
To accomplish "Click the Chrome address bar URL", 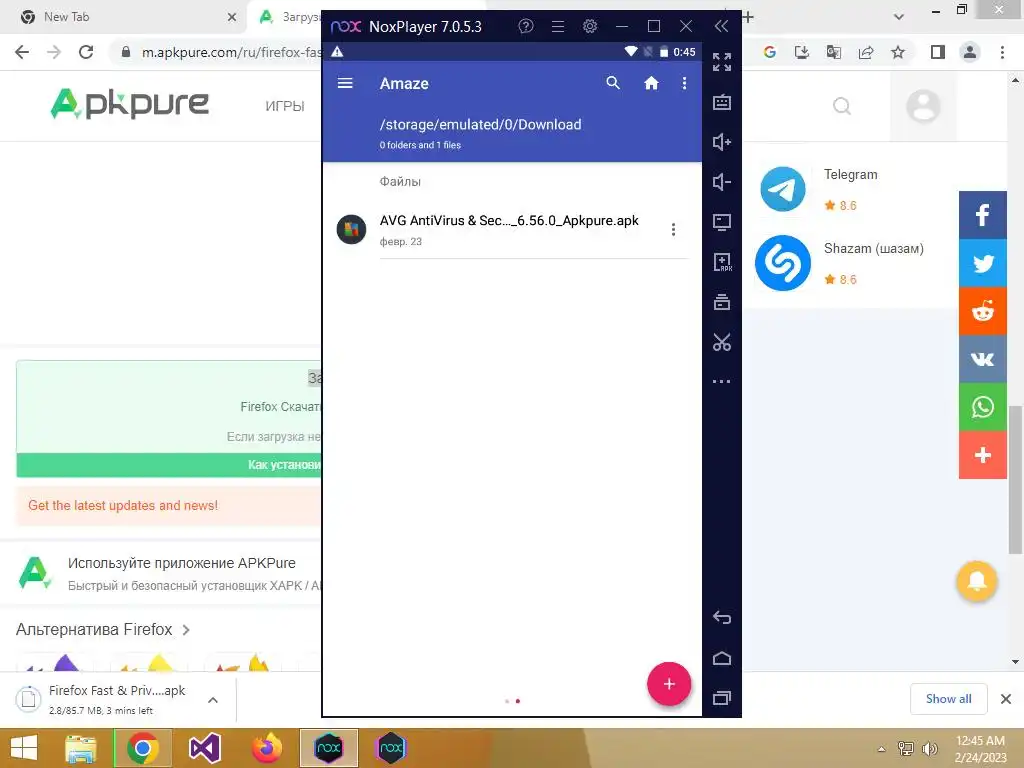I will 232,52.
